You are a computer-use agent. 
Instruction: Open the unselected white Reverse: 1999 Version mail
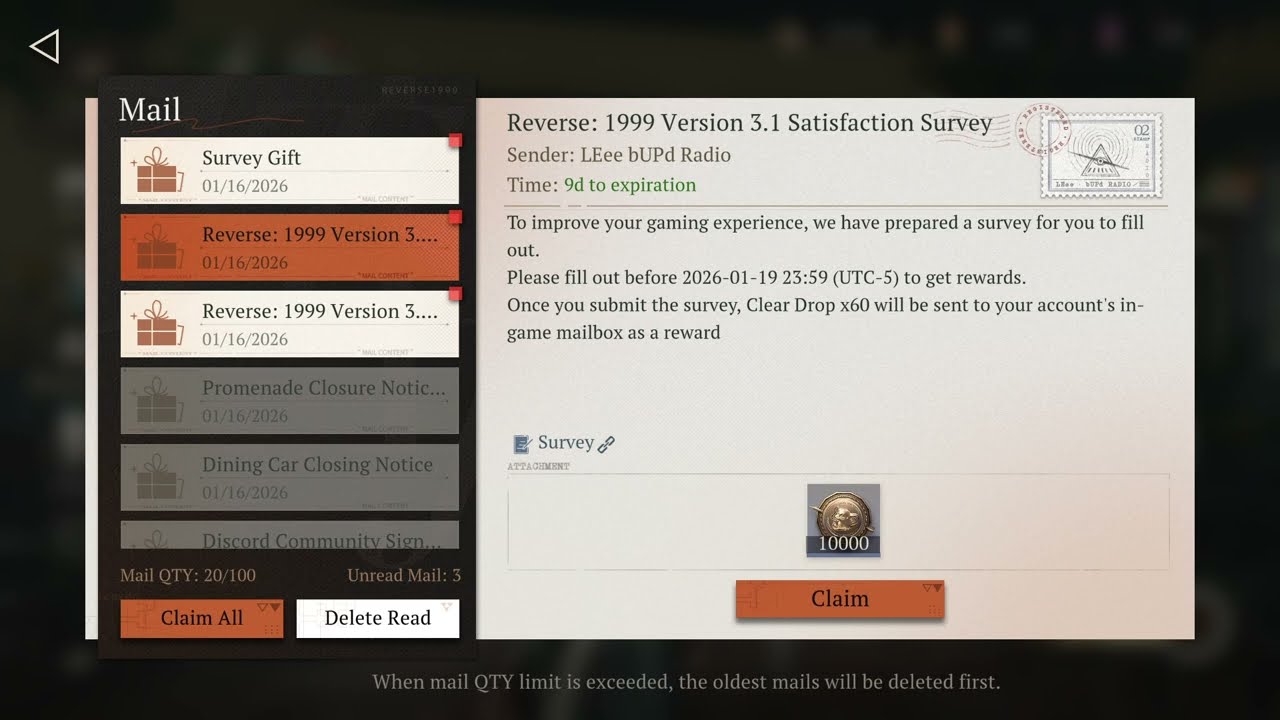point(290,324)
